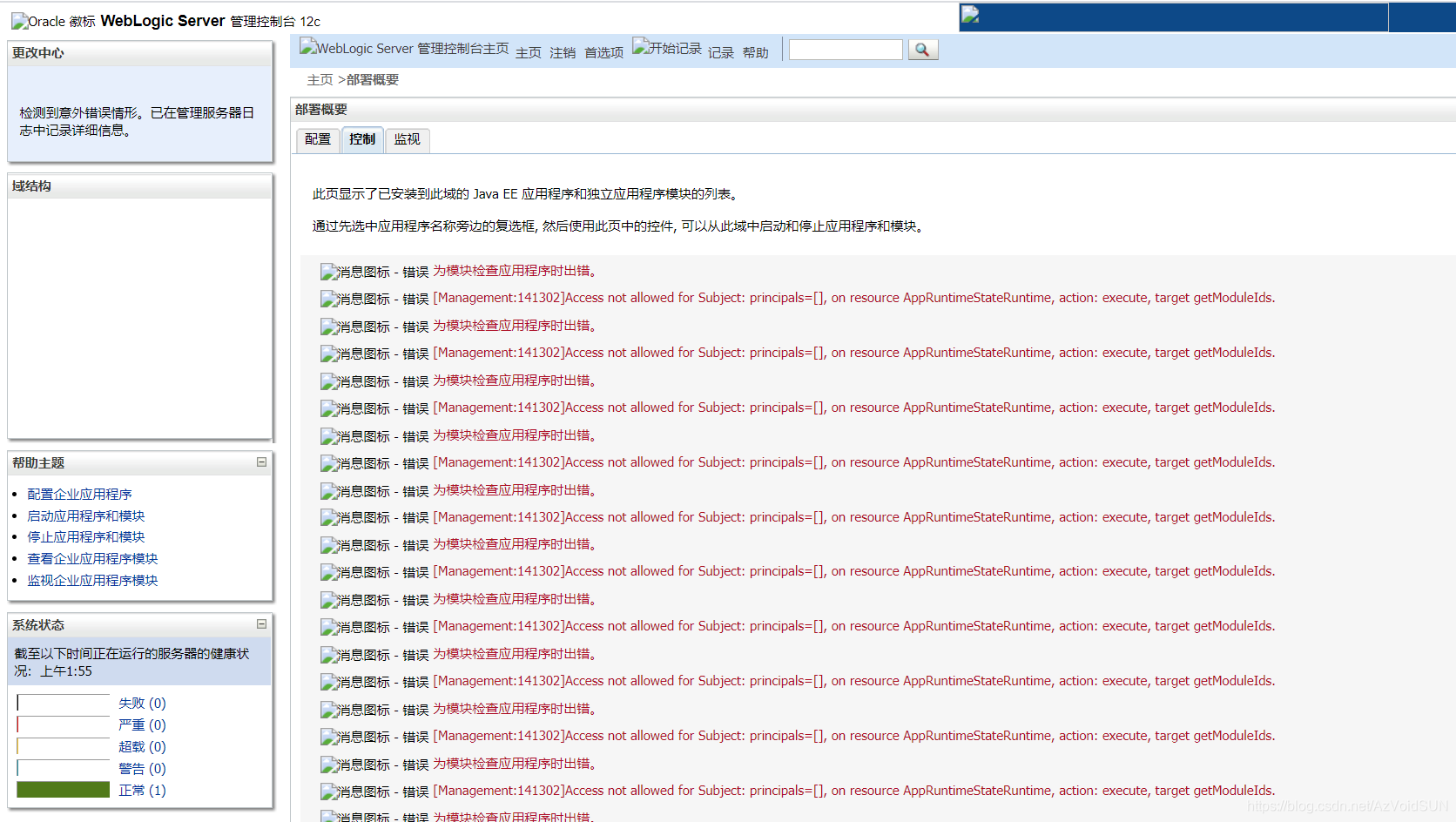Click the 警告 health bar
The image size is (1456, 822).
[64, 768]
